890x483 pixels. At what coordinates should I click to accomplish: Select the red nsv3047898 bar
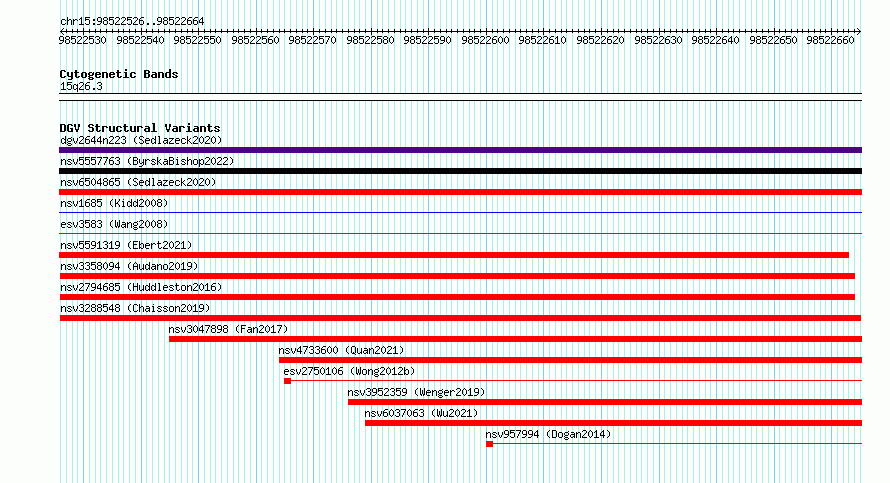515,339
